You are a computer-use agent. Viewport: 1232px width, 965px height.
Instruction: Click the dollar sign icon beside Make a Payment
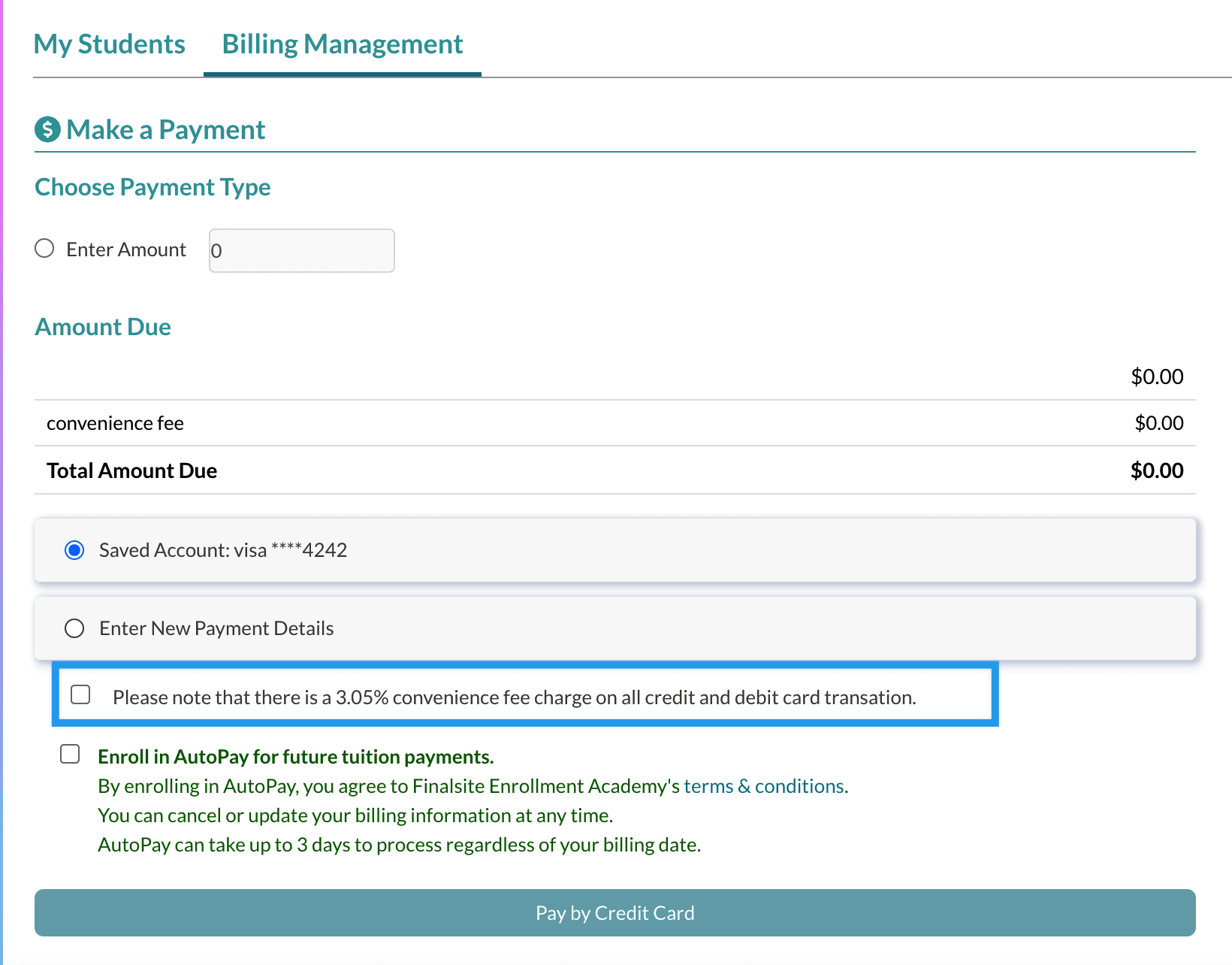coord(47,129)
